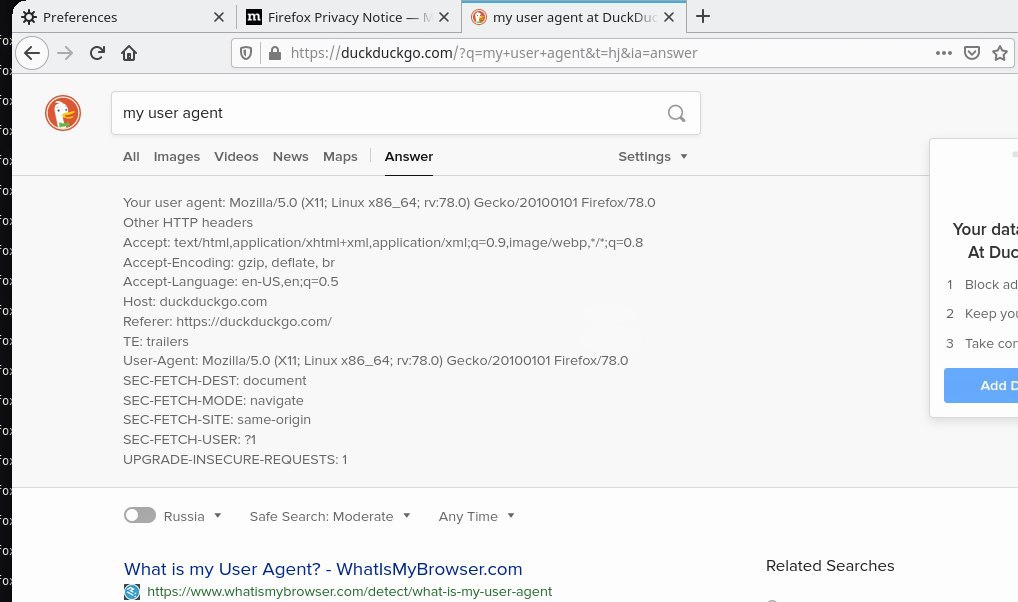Open the Any Time filter dropdown
The height and width of the screenshot is (602, 1018).
(477, 516)
